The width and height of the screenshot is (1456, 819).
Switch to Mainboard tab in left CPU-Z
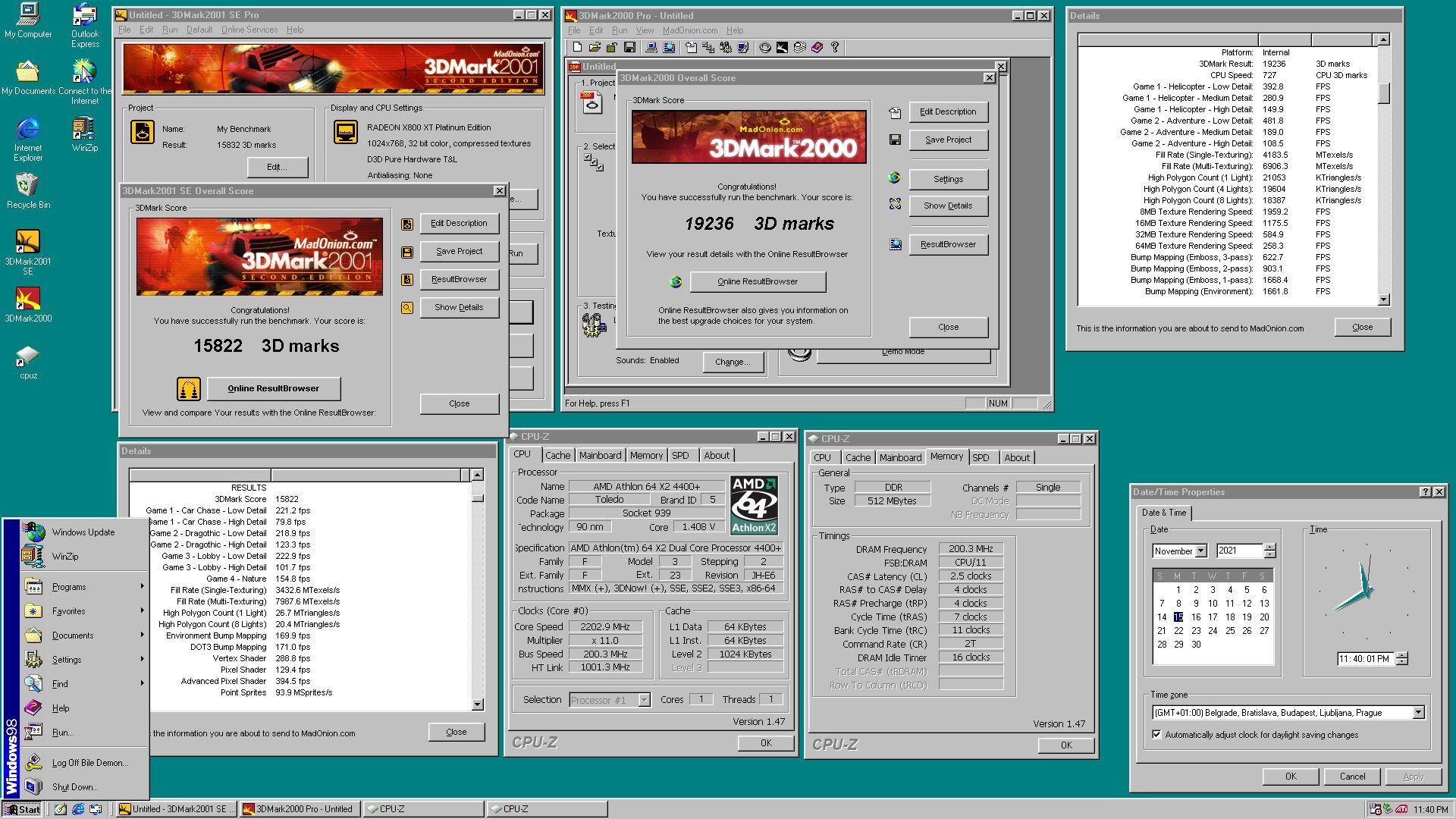click(600, 455)
